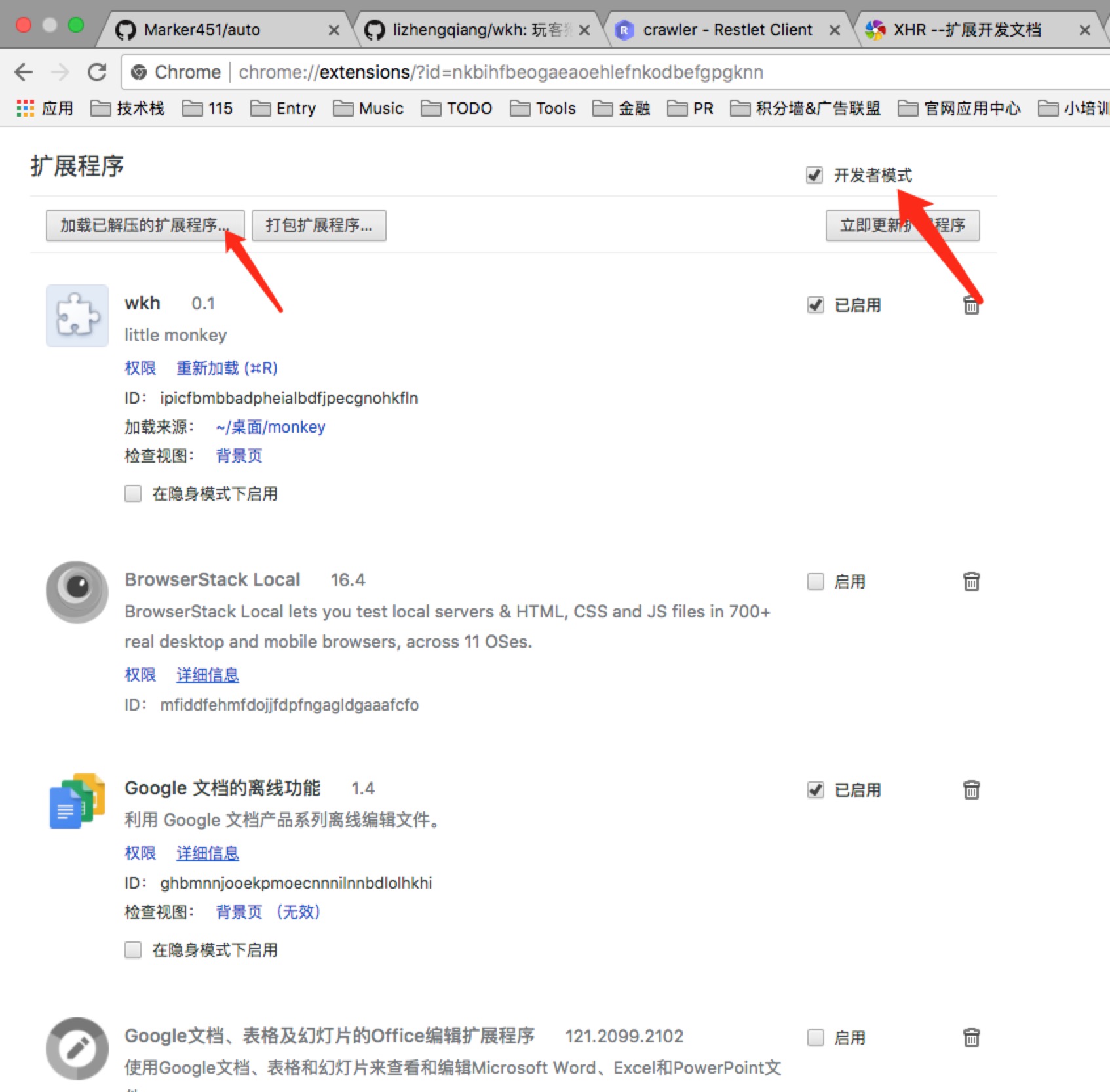Click 重新加载 (⌘R) link for wkh

point(227,368)
